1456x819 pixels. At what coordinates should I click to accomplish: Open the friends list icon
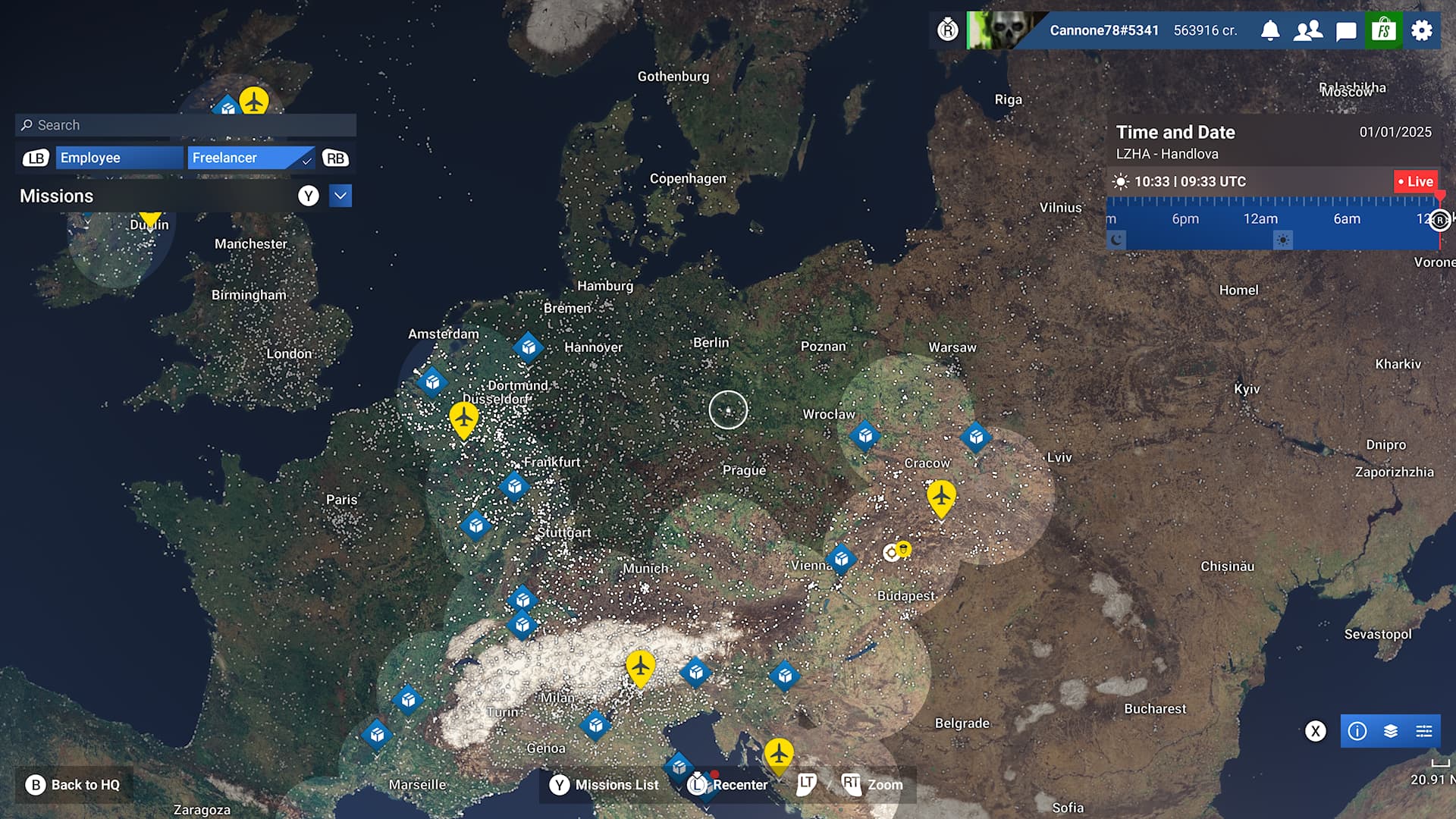coord(1308,30)
